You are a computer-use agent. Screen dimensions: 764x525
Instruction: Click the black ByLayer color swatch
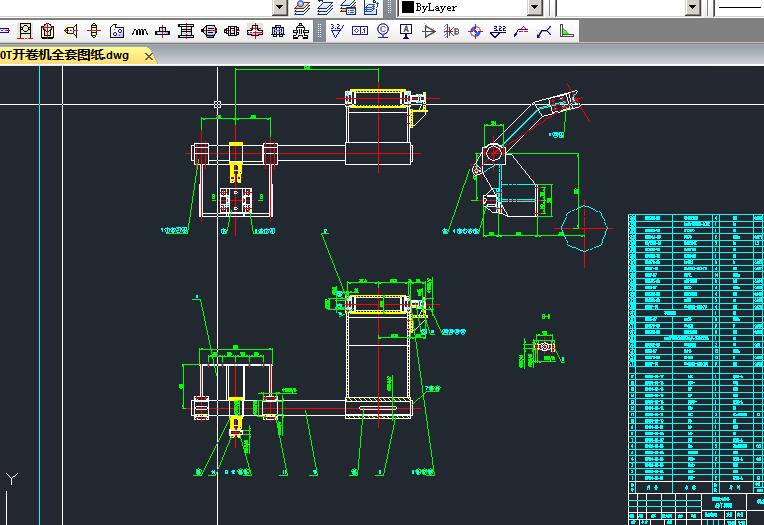coord(408,7)
